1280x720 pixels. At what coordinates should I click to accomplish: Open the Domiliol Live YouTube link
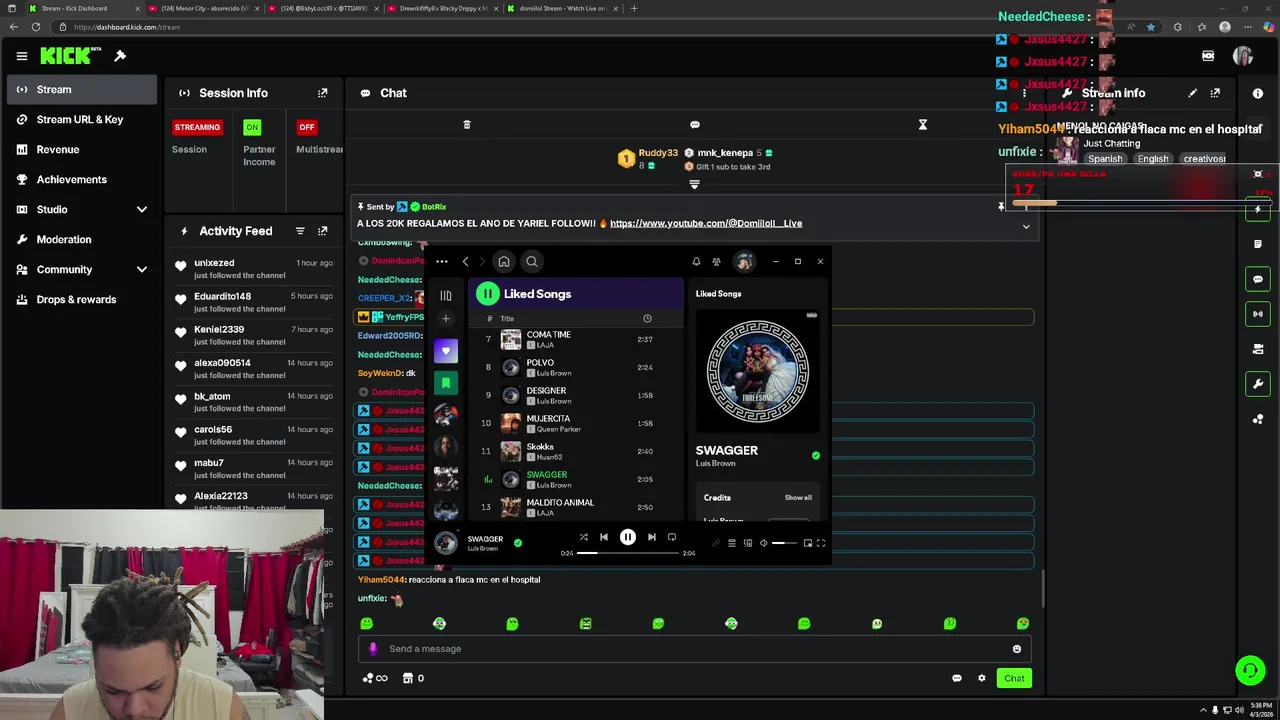(706, 223)
